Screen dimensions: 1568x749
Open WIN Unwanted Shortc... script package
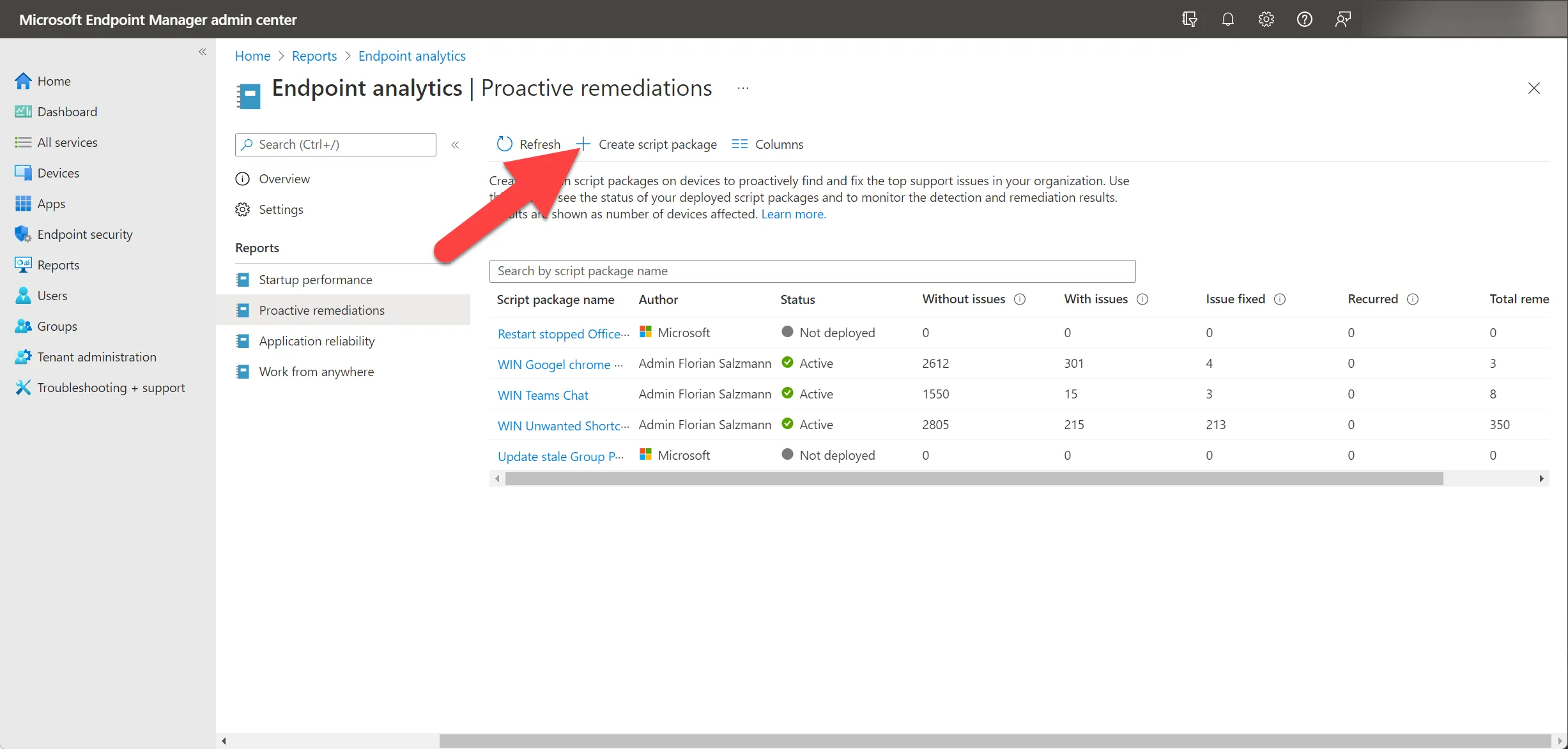pos(563,425)
